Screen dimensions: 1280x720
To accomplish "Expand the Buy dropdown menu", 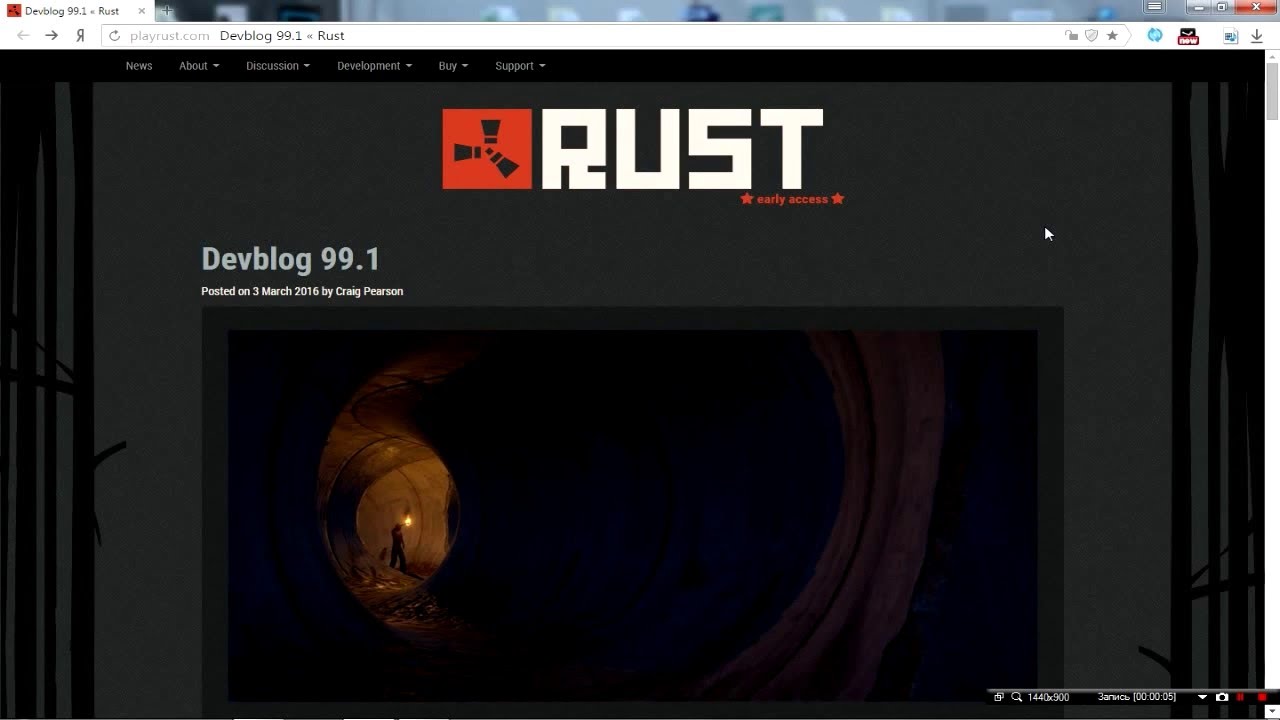I will coord(453,66).
